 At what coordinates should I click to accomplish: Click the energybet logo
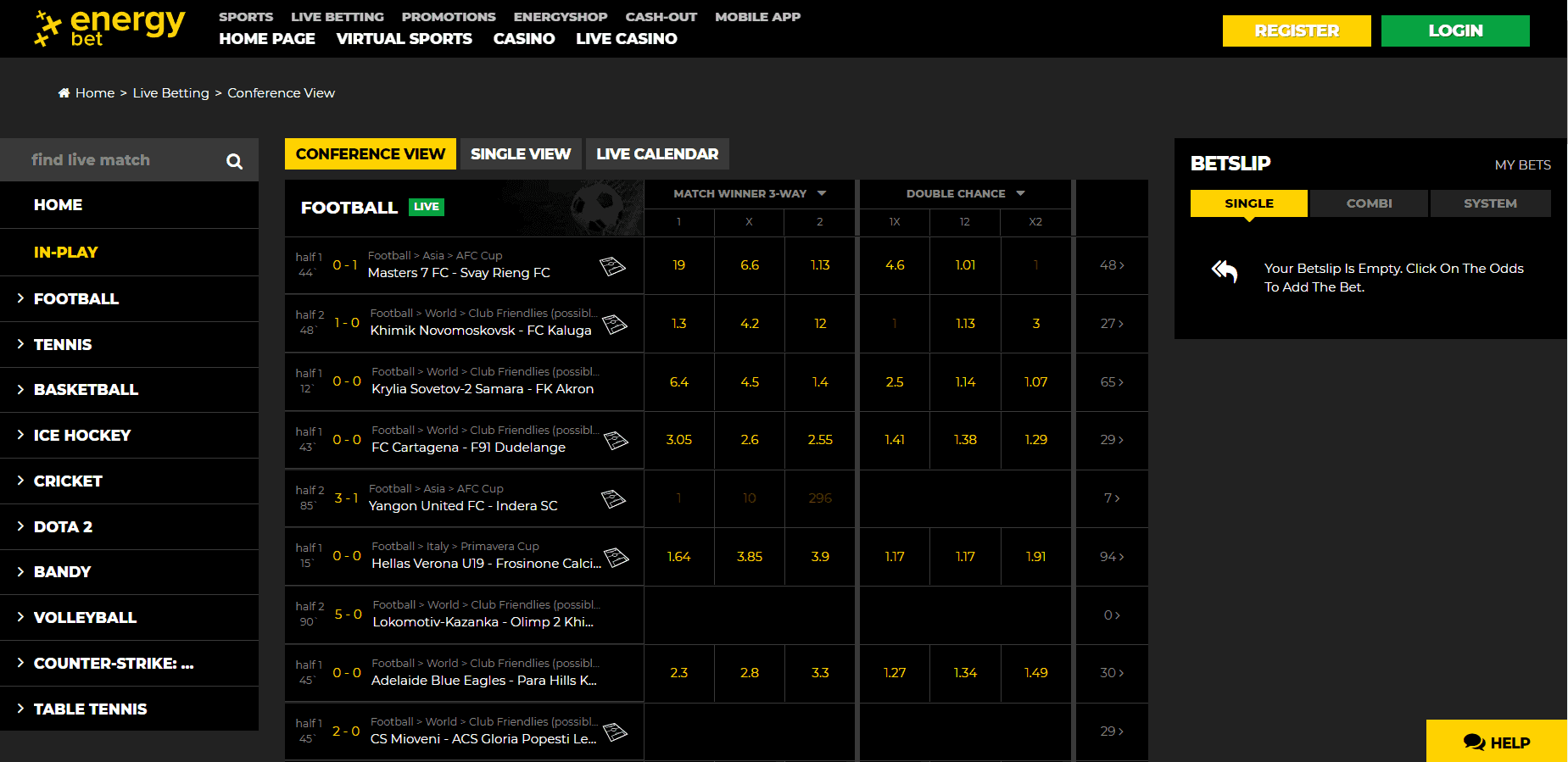109,28
